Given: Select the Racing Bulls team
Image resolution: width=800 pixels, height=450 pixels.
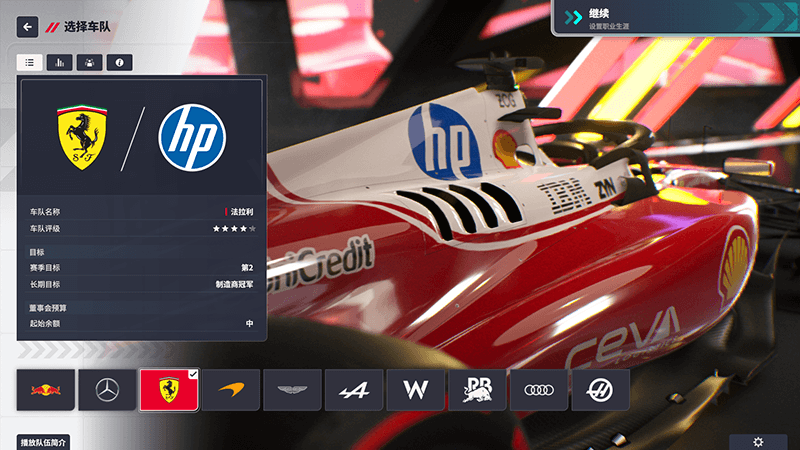Looking at the screenshot, I should pos(477,390).
